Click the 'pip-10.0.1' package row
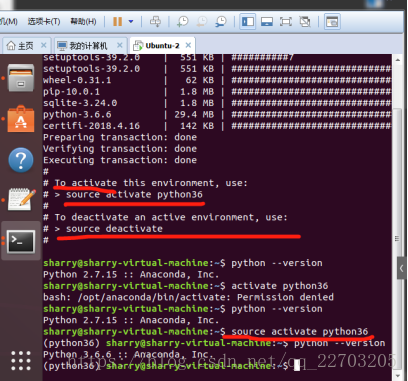The width and height of the screenshot is (408, 381). click(217, 92)
